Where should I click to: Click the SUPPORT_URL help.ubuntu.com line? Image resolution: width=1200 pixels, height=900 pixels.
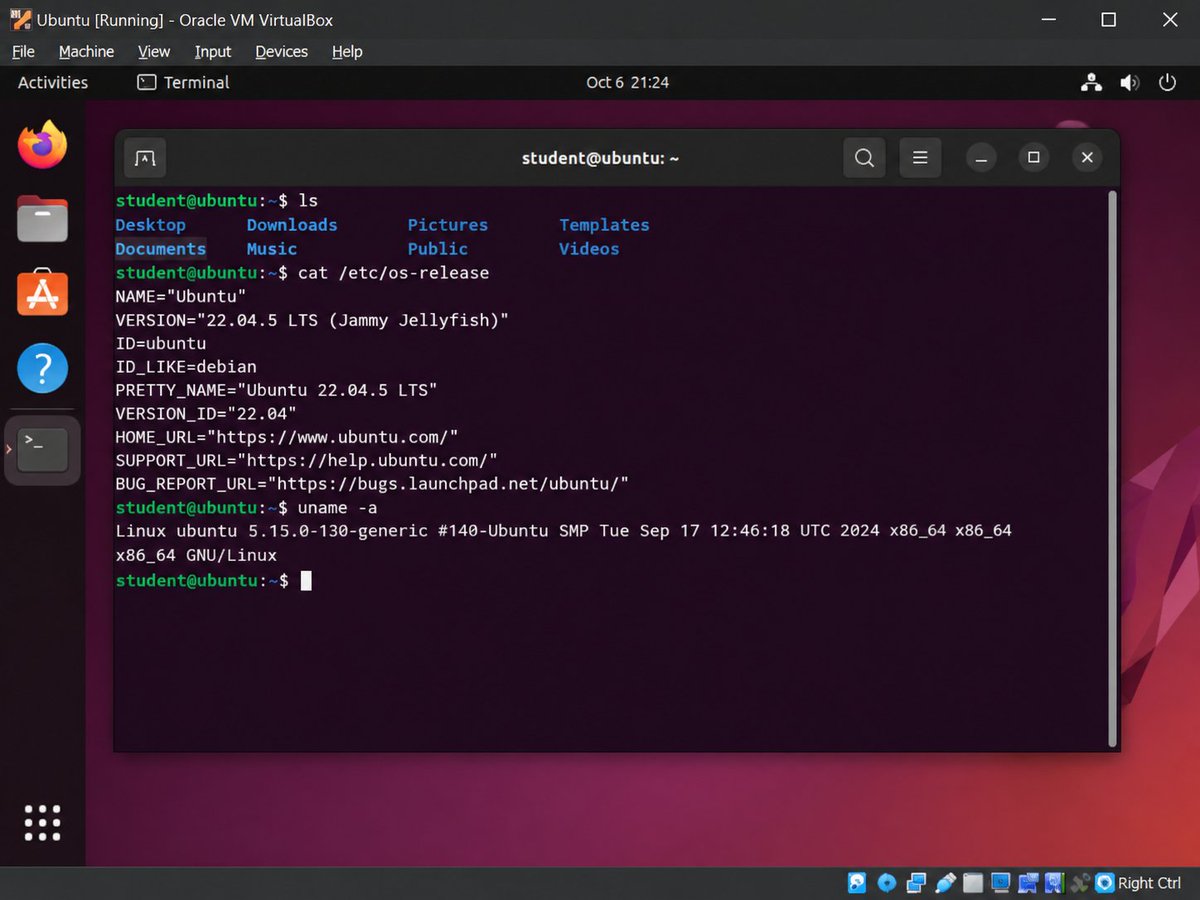point(306,460)
